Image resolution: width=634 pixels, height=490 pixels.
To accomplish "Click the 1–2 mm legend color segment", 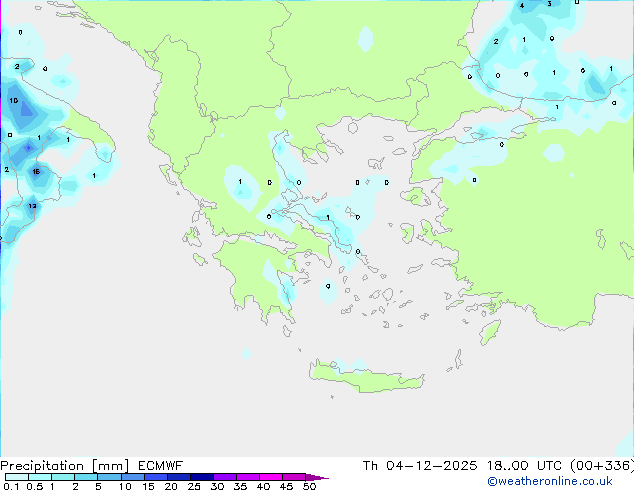I will tap(63, 477).
